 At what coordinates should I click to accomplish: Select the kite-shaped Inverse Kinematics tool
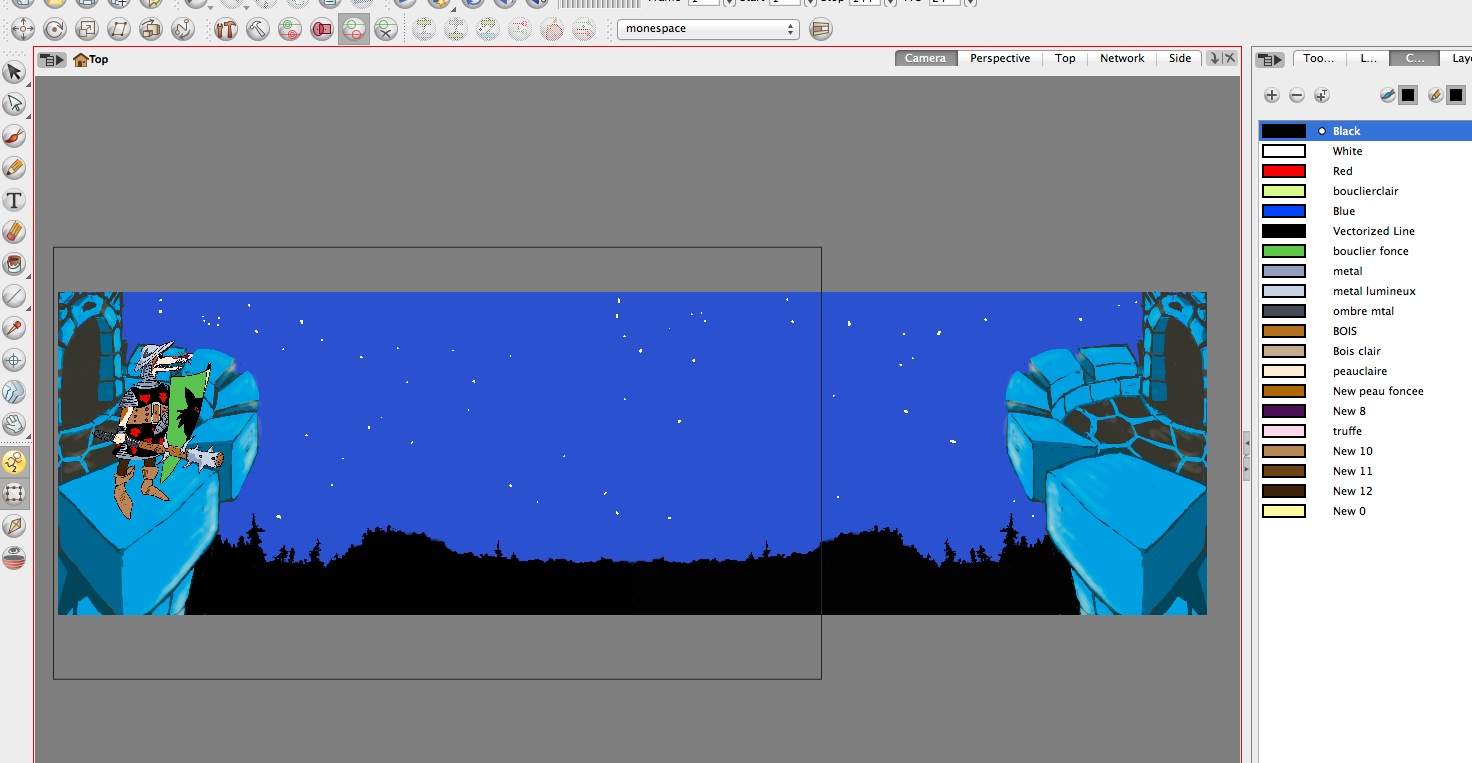click(14, 525)
